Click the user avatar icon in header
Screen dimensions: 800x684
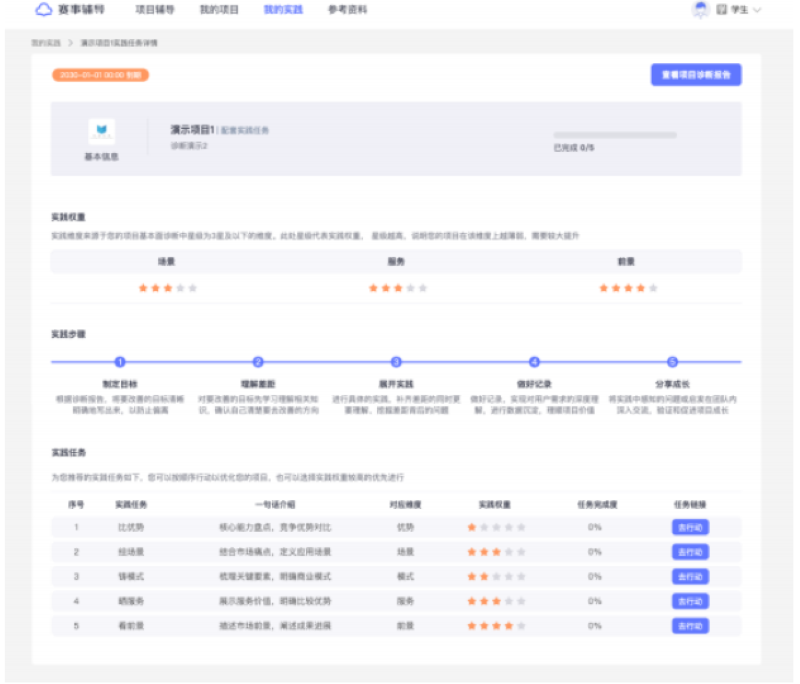pyautogui.click(x=700, y=10)
